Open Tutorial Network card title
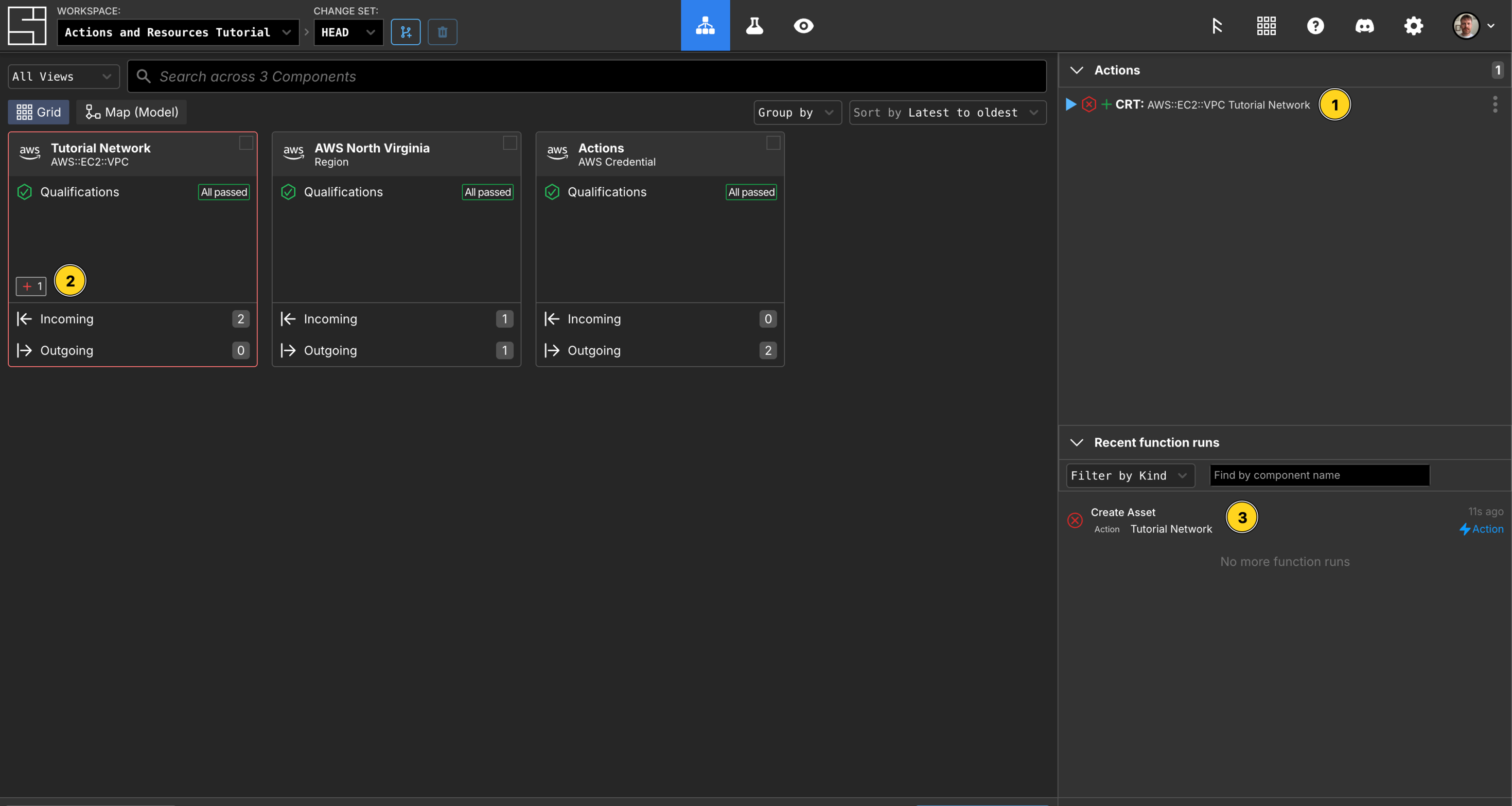 (x=100, y=148)
